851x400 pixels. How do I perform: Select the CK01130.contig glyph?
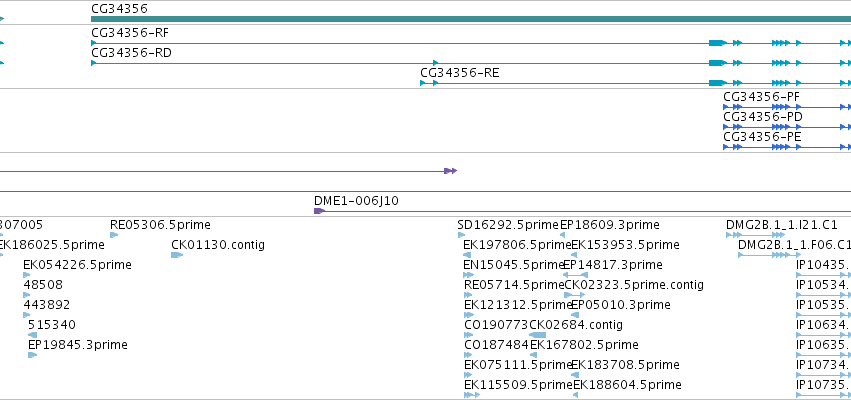tap(177, 255)
